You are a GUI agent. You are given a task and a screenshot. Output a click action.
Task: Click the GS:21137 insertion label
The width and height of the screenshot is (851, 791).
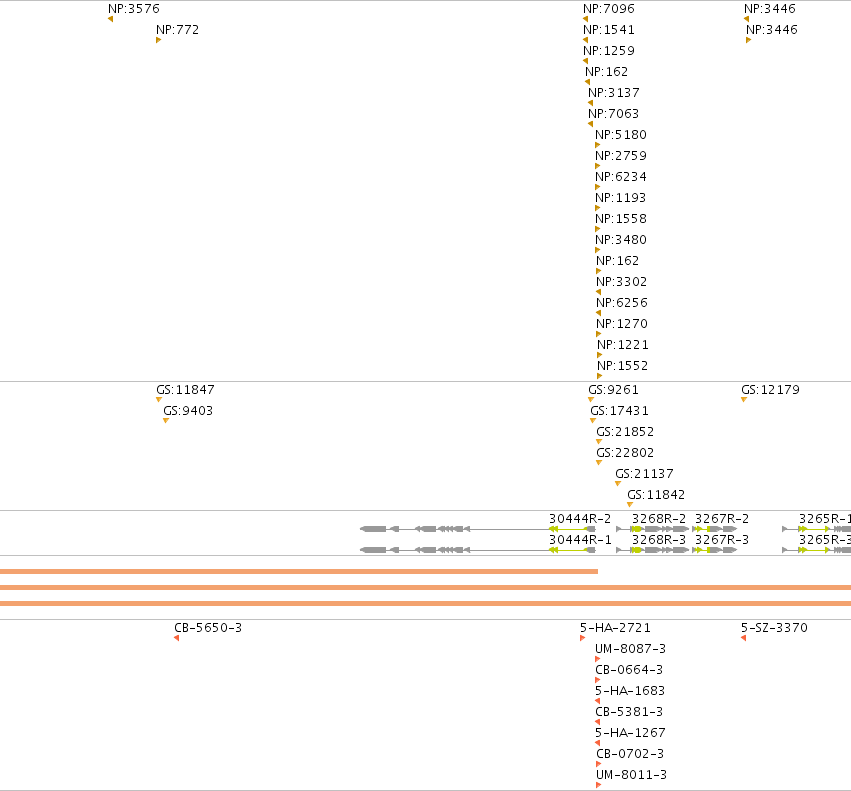[644, 474]
